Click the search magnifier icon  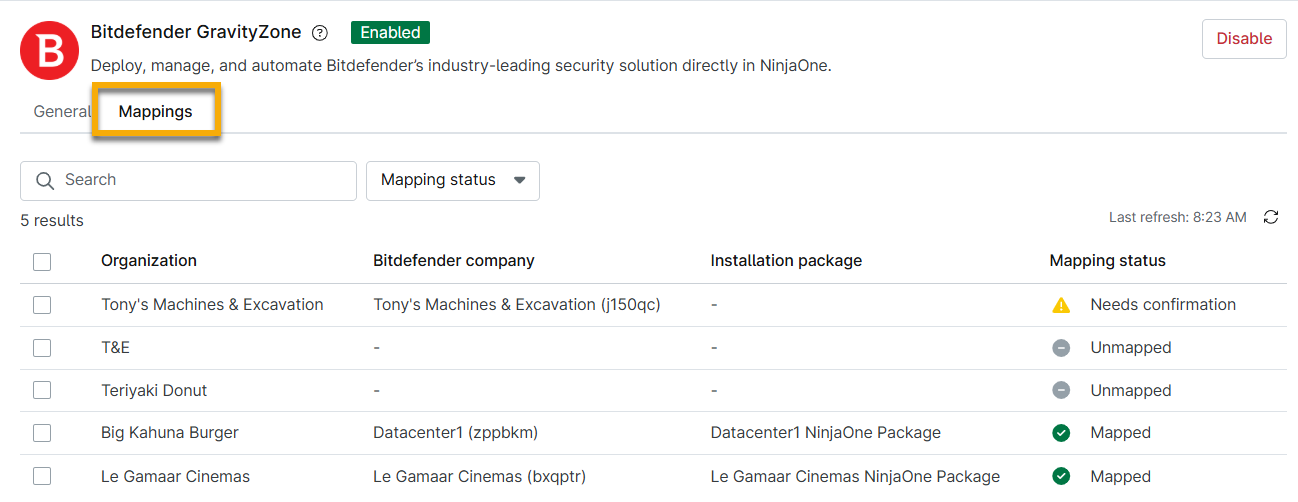[44, 181]
